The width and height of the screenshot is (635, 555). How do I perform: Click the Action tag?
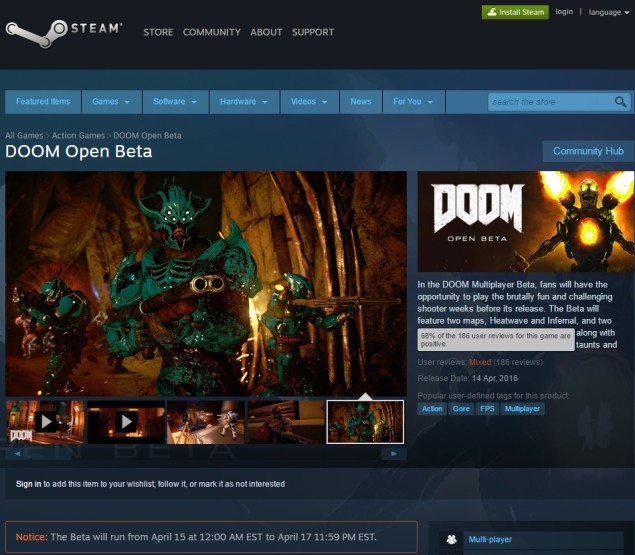pos(432,409)
